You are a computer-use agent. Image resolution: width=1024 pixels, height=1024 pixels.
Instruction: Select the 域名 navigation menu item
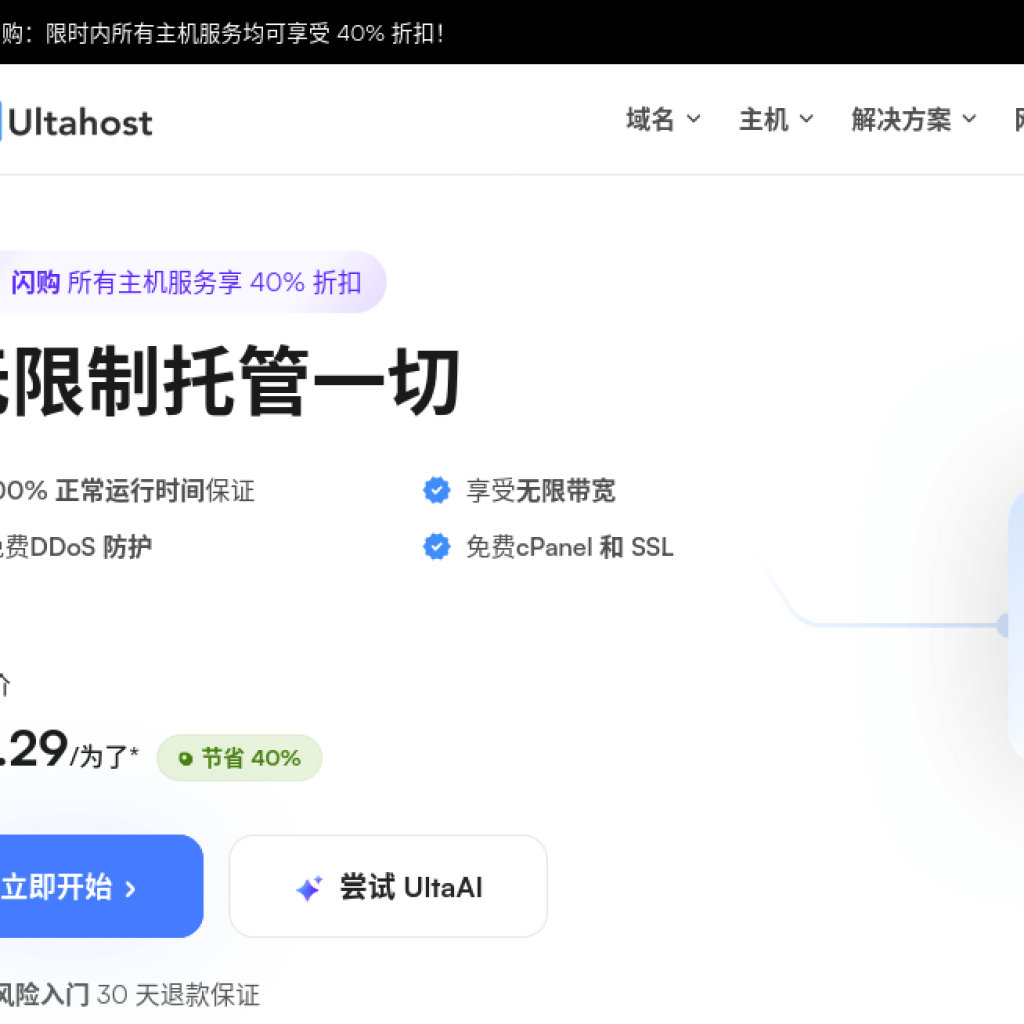coord(650,120)
